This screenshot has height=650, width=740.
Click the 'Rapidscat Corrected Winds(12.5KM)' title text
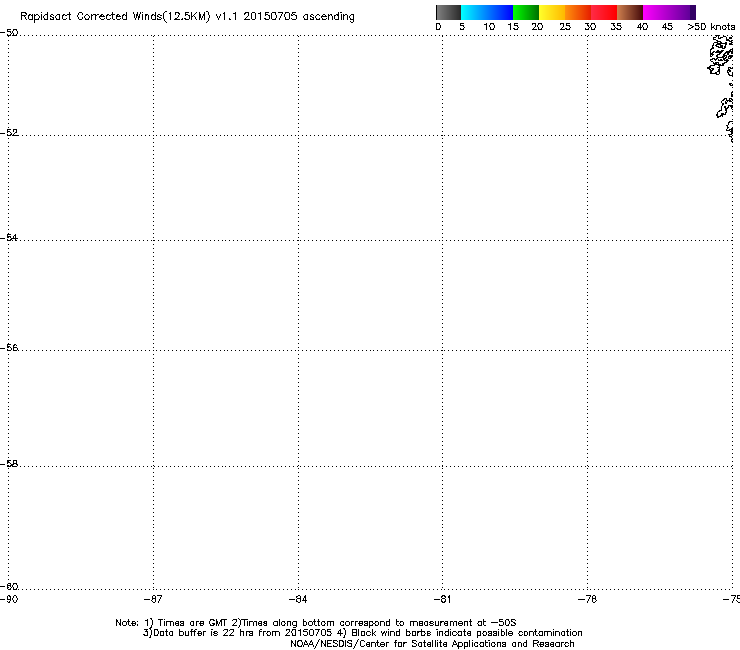click(x=115, y=17)
